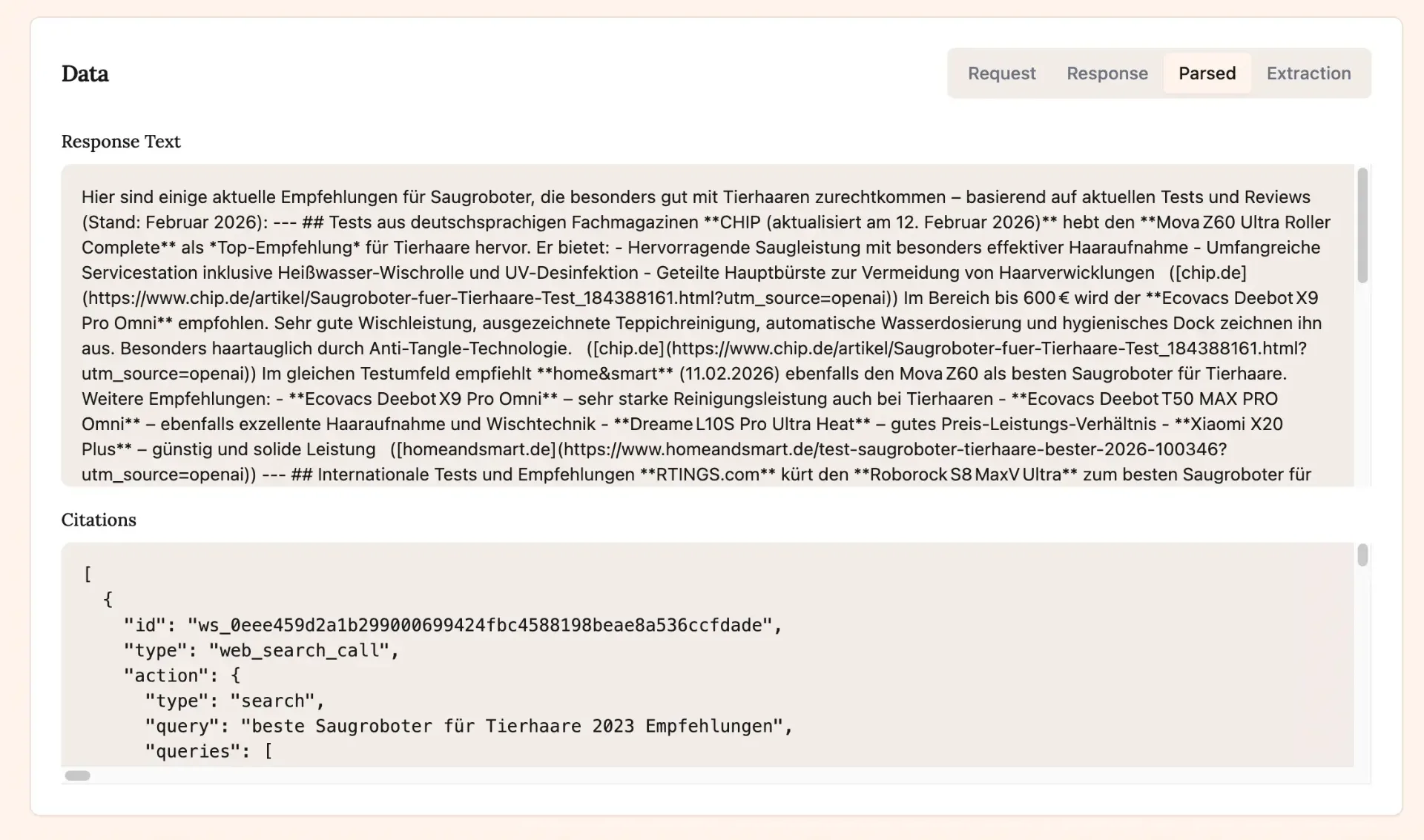Click the first chip.de article URL
Screen dimensions: 1424x840
click(489, 298)
